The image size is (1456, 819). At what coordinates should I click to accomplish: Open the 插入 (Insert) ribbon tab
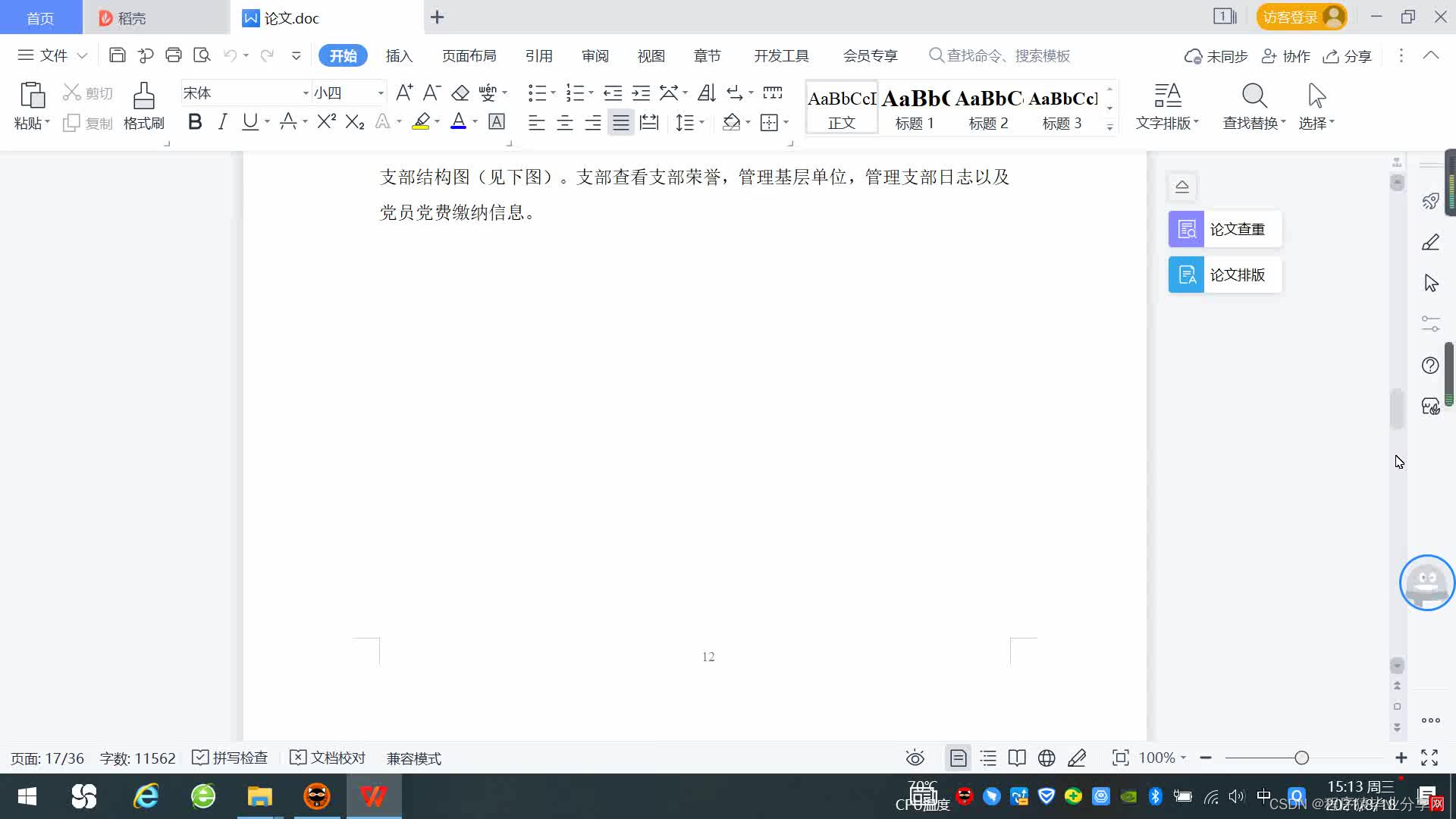(x=399, y=55)
